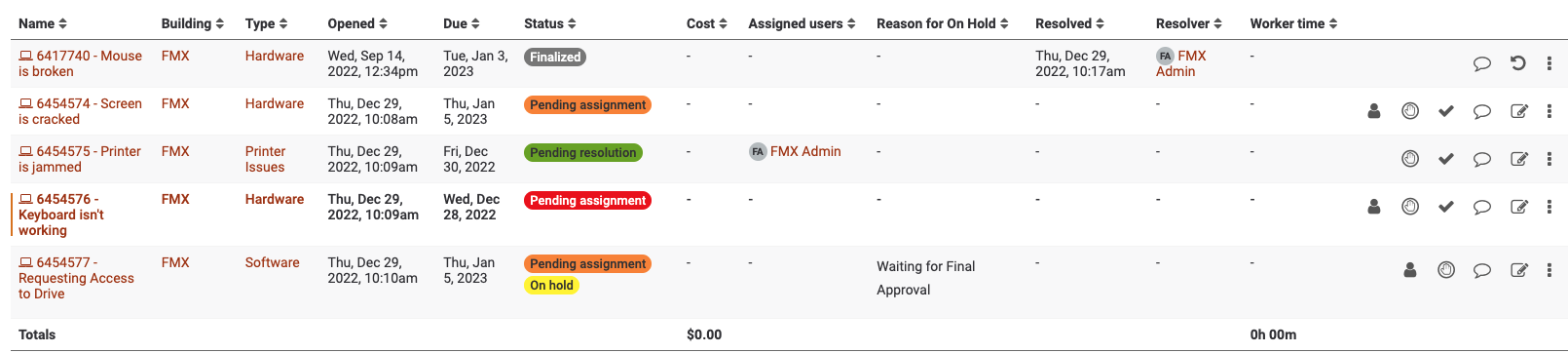1568x353 pixels.
Task: Click the Printer Issues type link
Action: [x=265, y=159]
